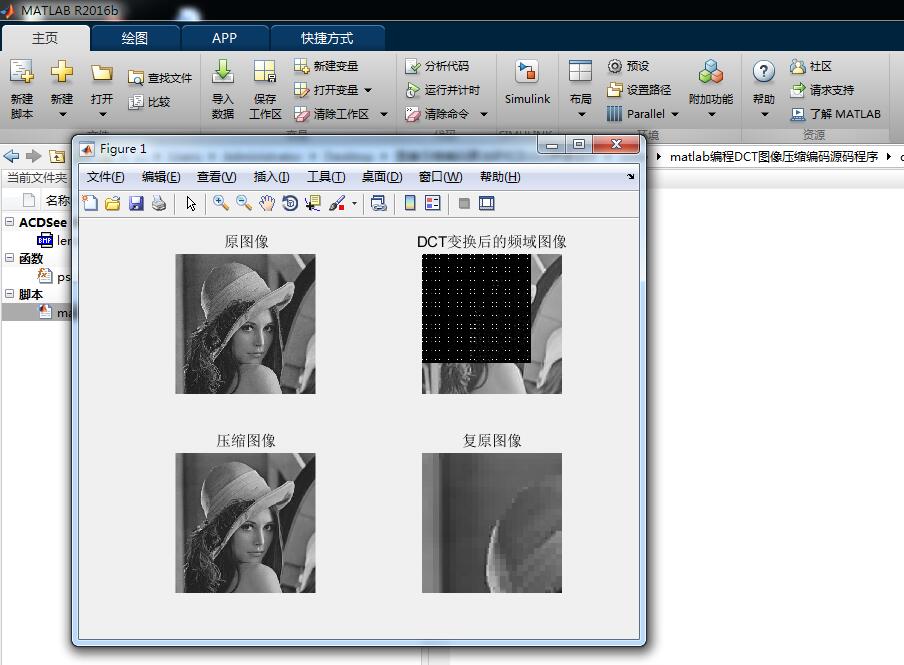The width and height of the screenshot is (904, 665).
Task: Launch Simulink from the ribbon
Action: [x=527, y=82]
